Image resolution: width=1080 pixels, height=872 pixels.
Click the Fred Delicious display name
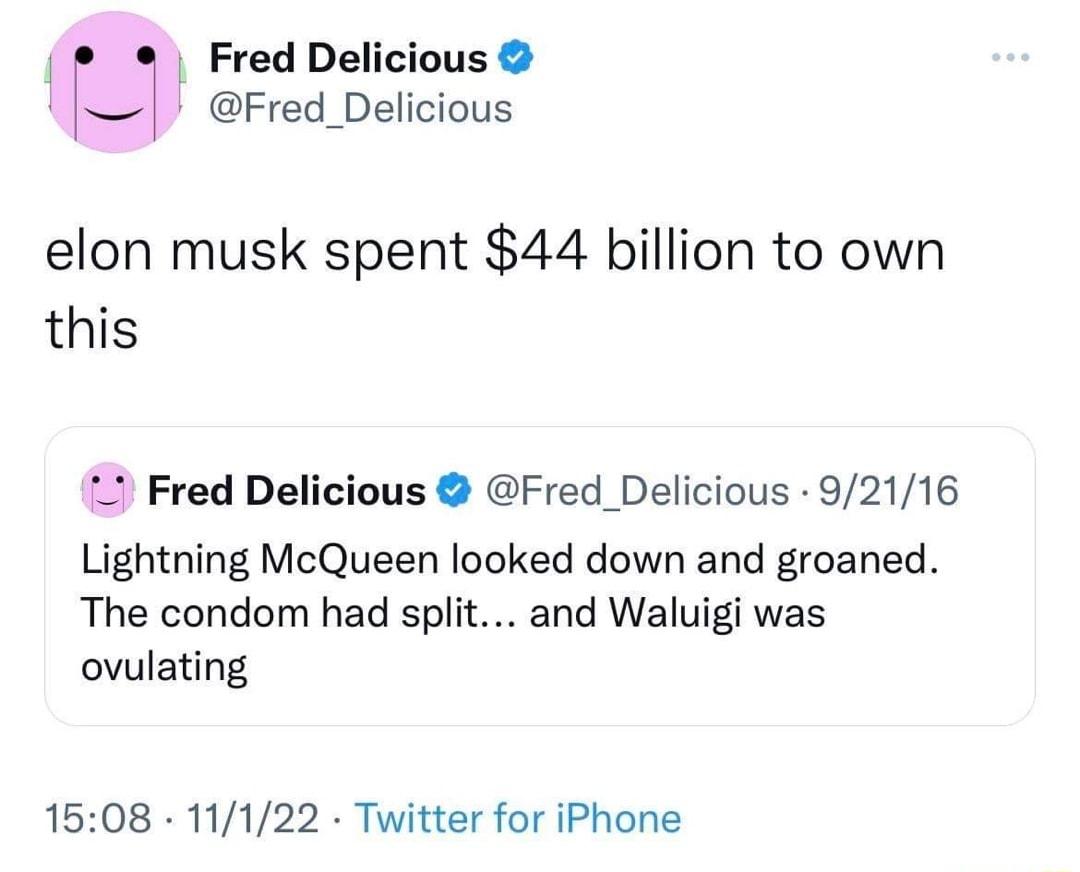pyautogui.click(x=350, y=57)
